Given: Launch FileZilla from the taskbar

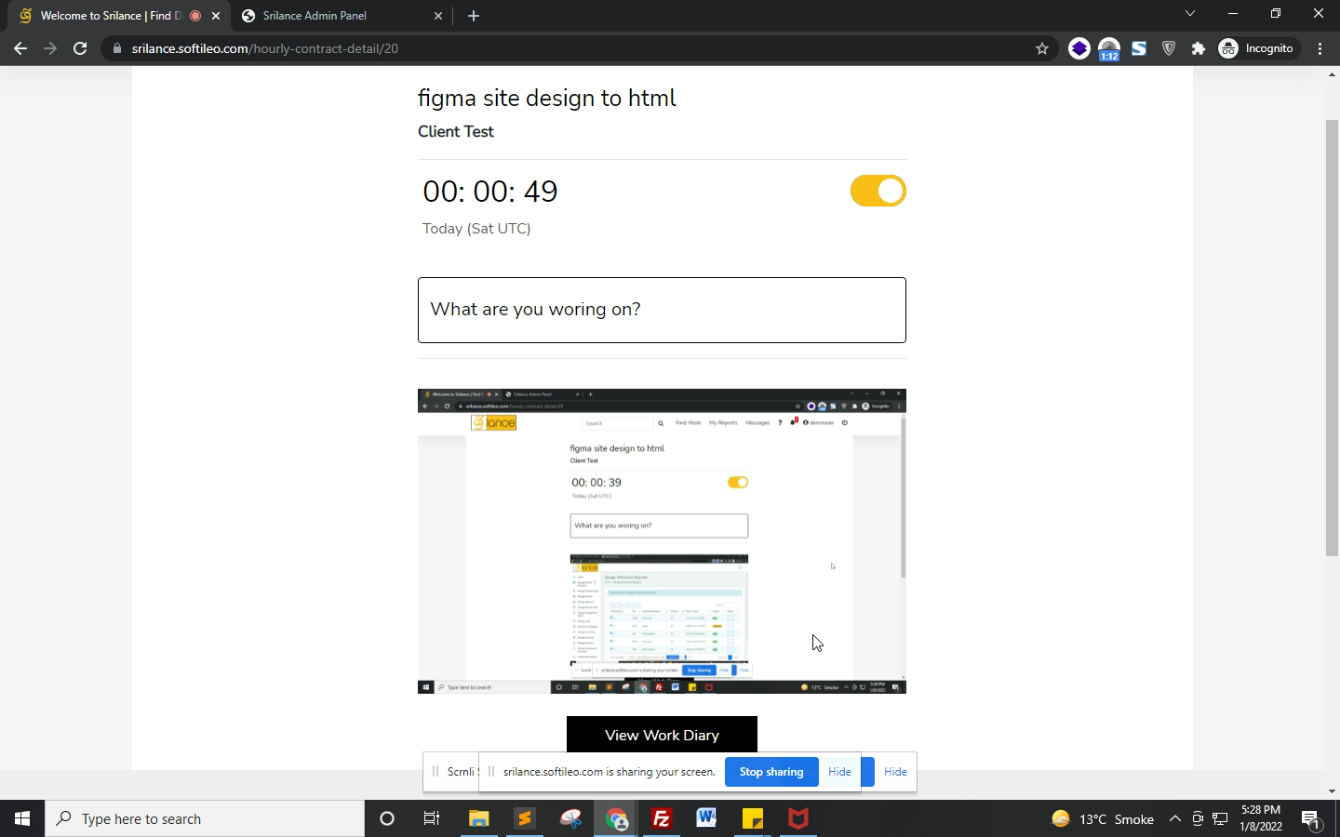Looking at the screenshot, I should (661, 819).
